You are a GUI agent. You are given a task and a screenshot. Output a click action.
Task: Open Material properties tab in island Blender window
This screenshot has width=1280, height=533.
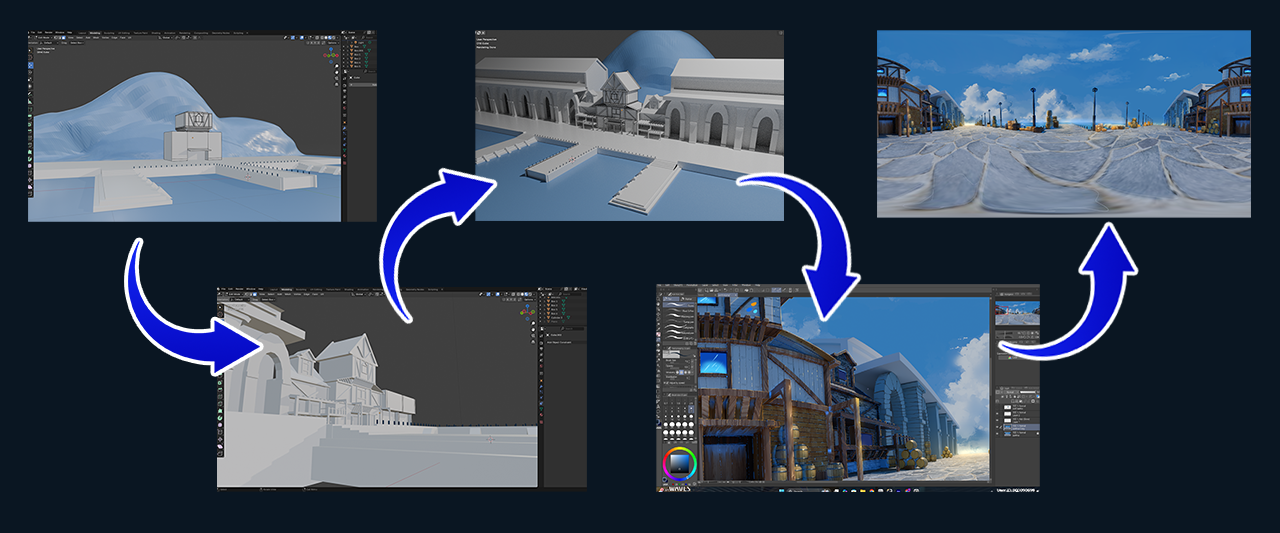tap(345, 156)
